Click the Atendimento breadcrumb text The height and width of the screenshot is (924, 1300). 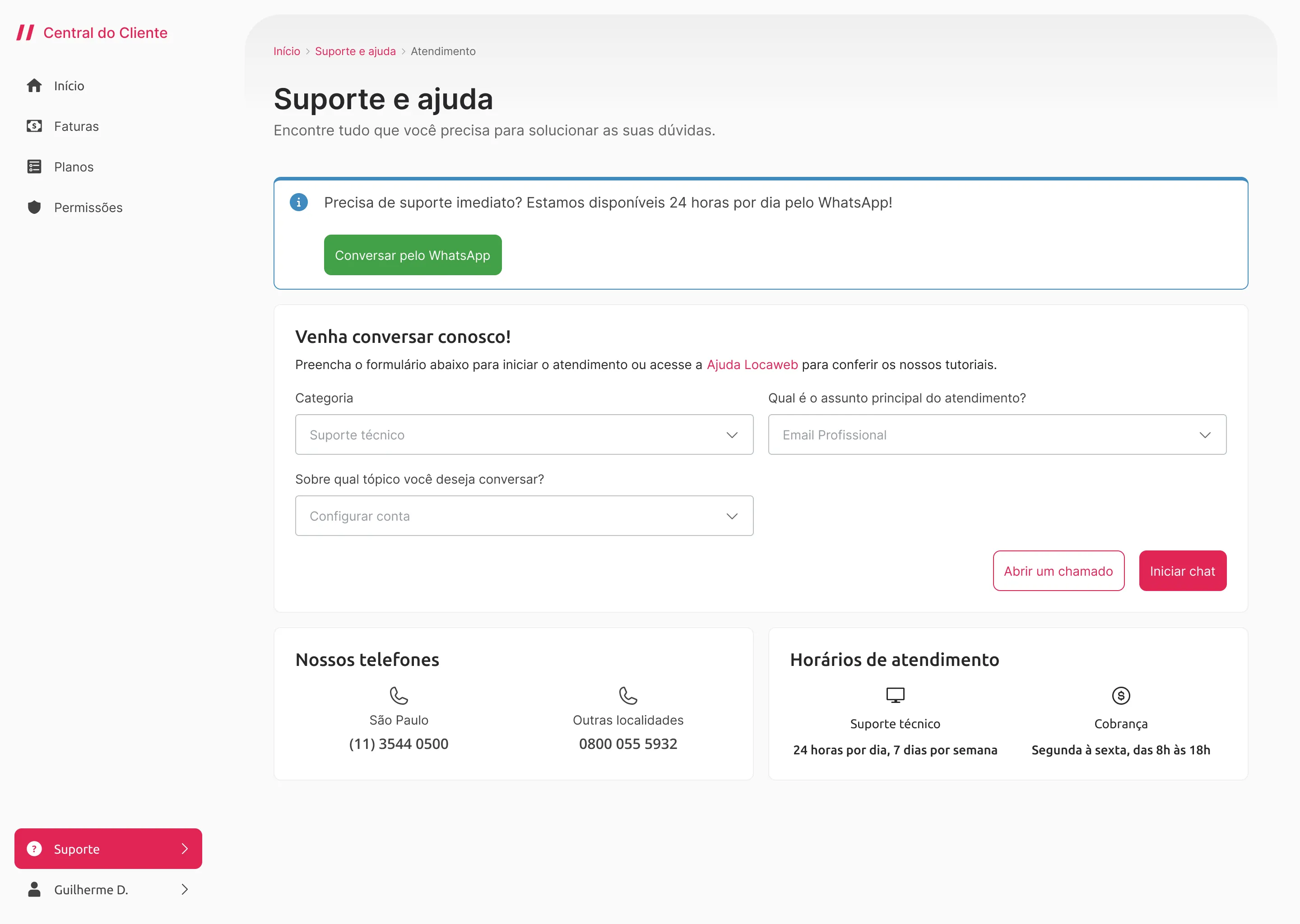tap(443, 51)
